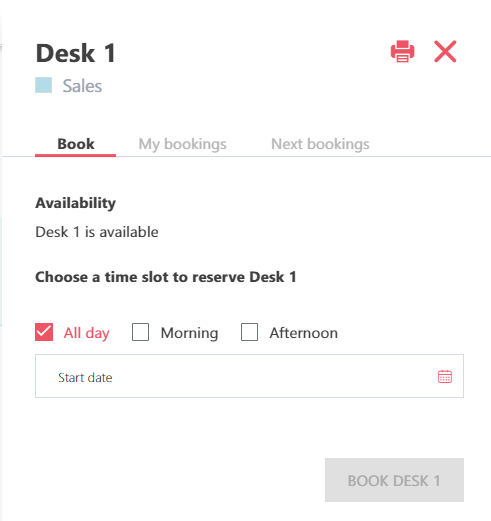Select the Book tab
Screen dimensions: 491x521
point(76,144)
